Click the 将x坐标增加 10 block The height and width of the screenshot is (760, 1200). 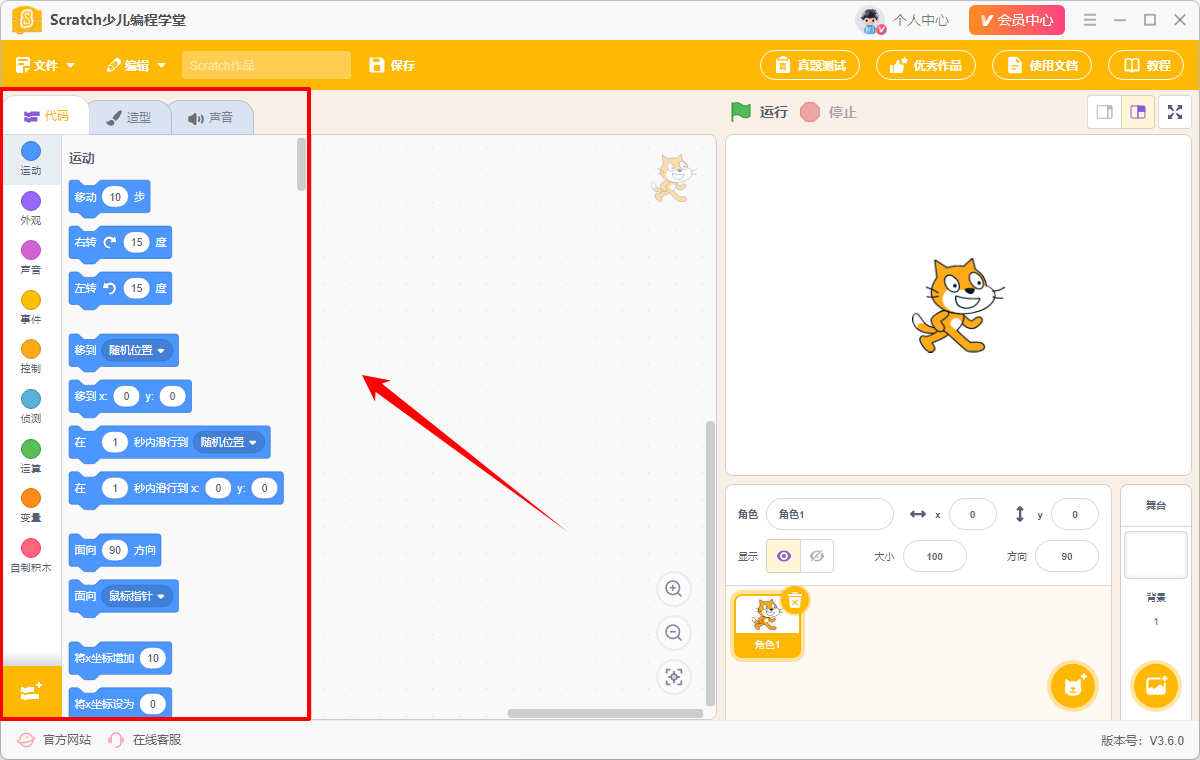120,658
